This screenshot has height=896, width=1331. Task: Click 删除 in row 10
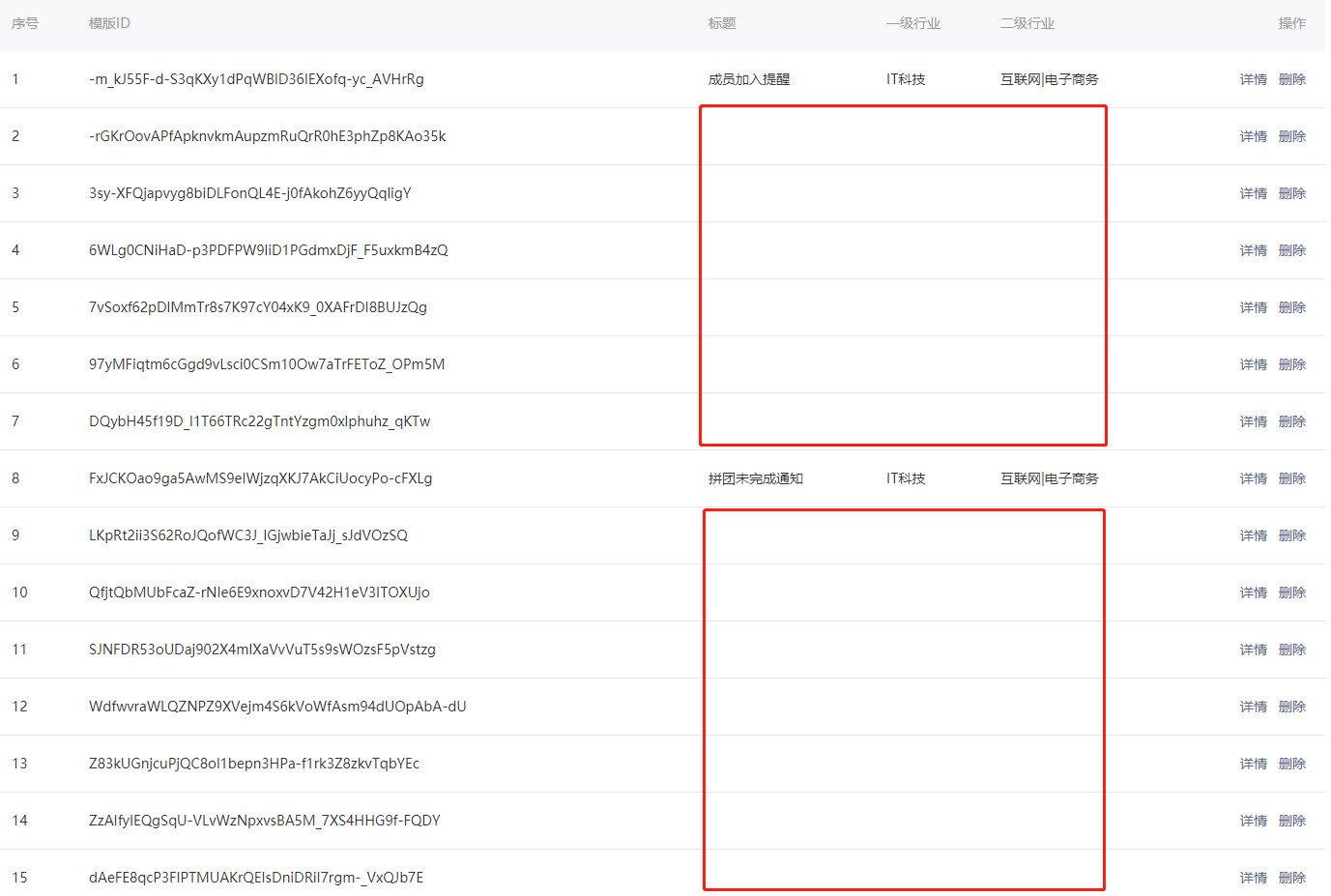tap(1291, 593)
